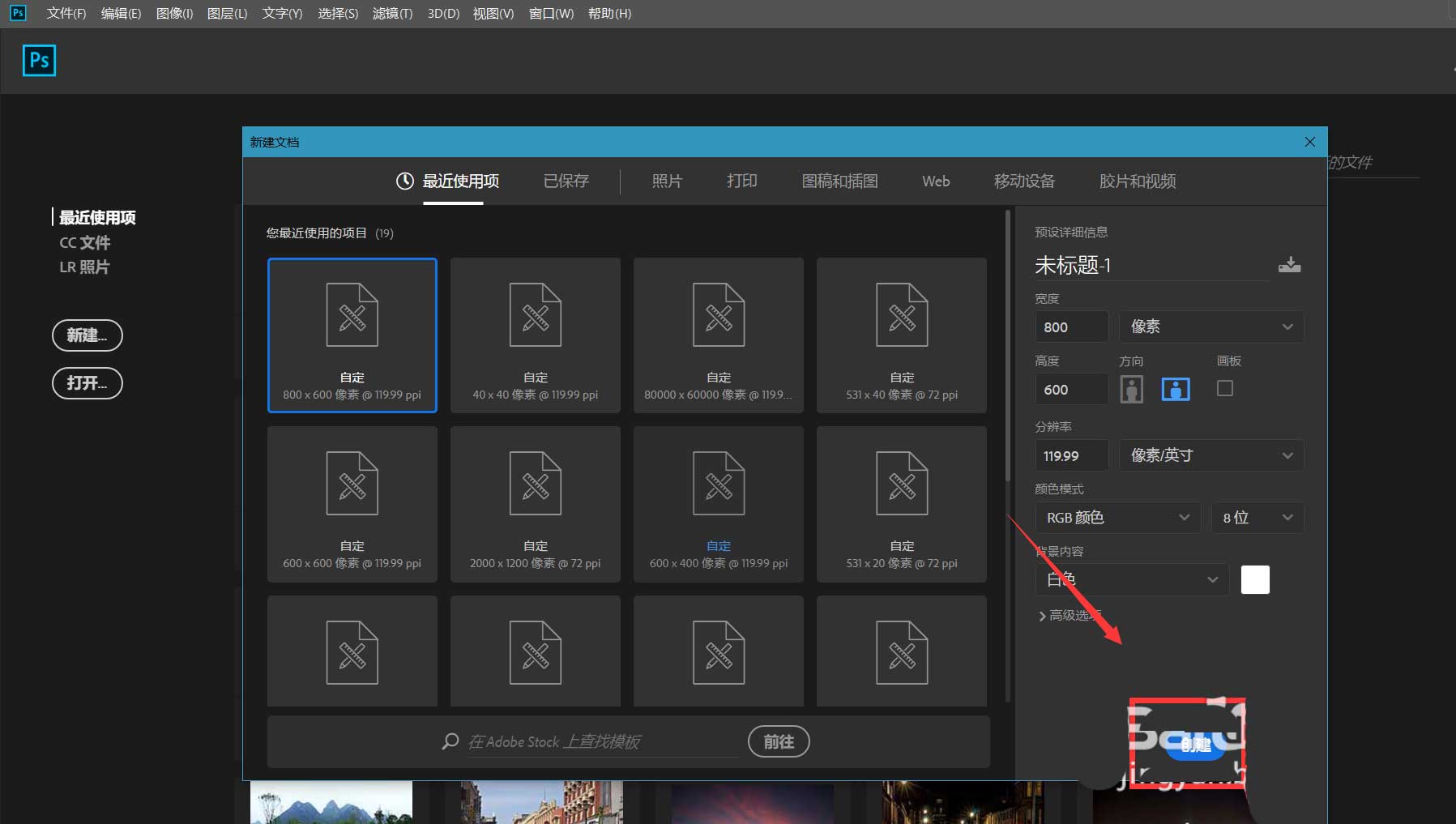1456x824 pixels.
Task: Click Adobe Stock template search field
Action: 604,741
